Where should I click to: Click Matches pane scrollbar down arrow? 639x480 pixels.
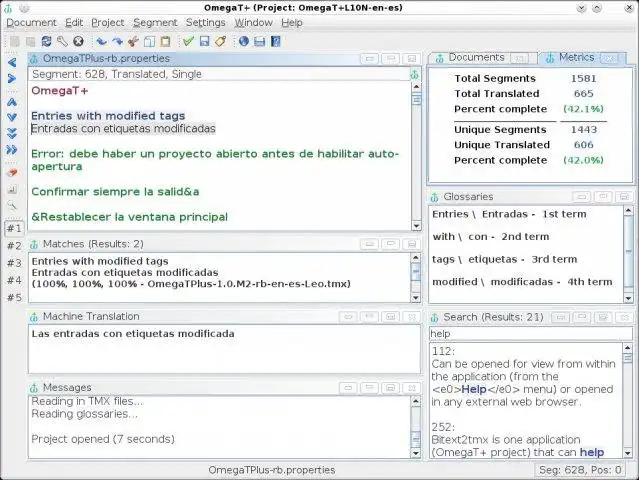pyautogui.click(x=416, y=298)
